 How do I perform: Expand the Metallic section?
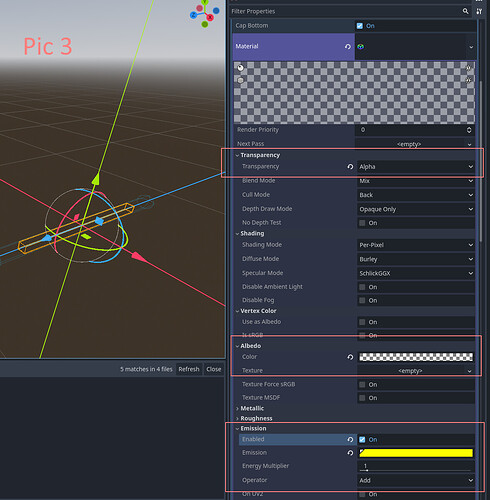(x=252, y=408)
